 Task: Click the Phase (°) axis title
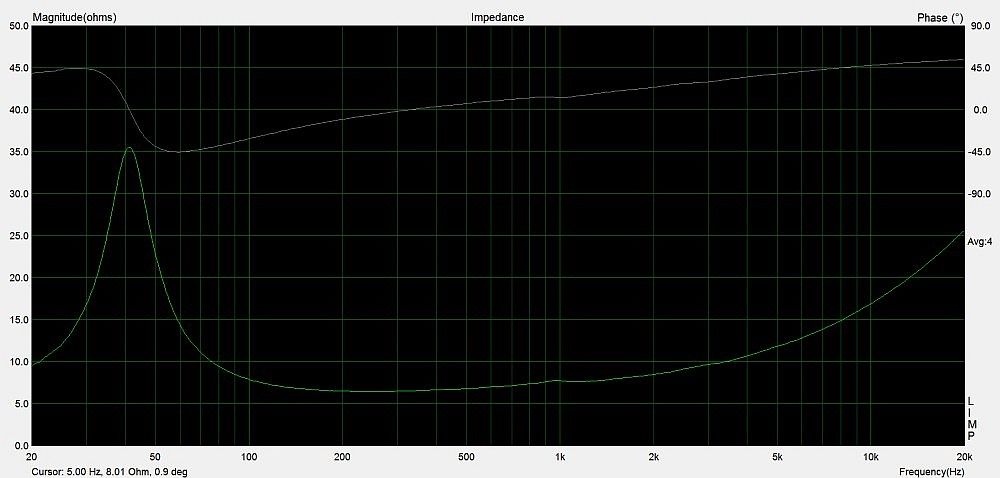pos(940,18)
